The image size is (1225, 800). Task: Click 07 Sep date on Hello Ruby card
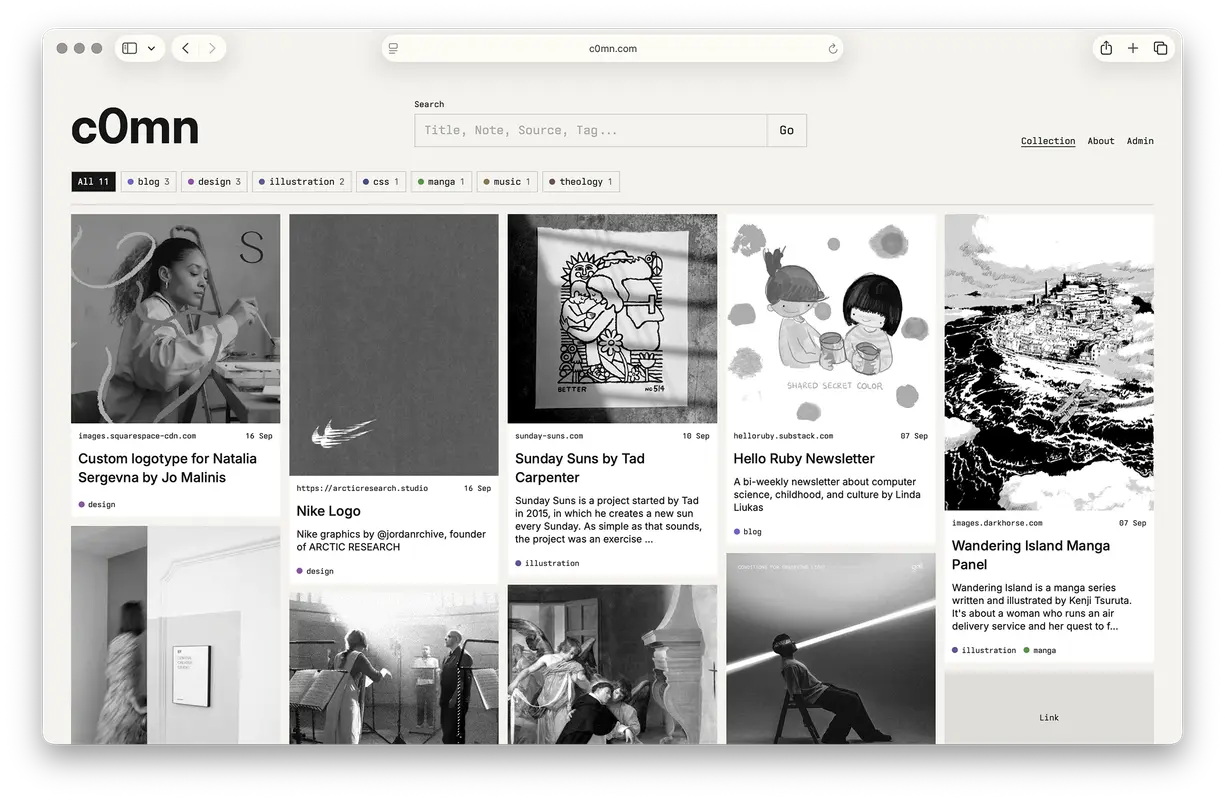(x=914, y=436)
